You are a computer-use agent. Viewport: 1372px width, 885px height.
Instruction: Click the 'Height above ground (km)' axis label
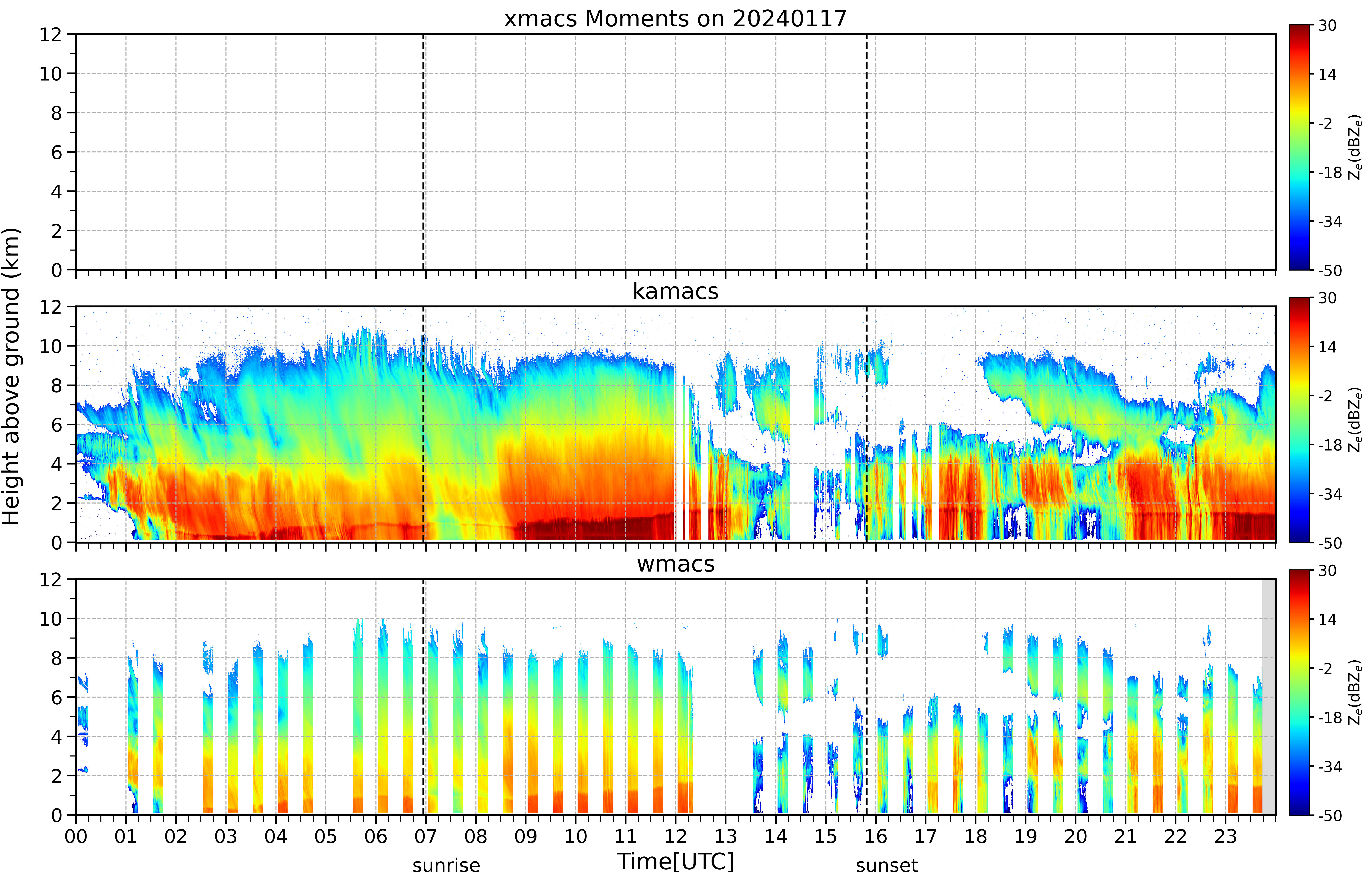11,376
